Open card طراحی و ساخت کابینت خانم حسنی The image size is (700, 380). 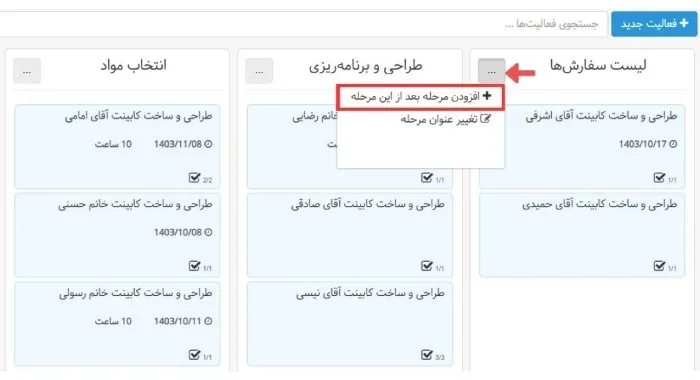pos(117,235)
